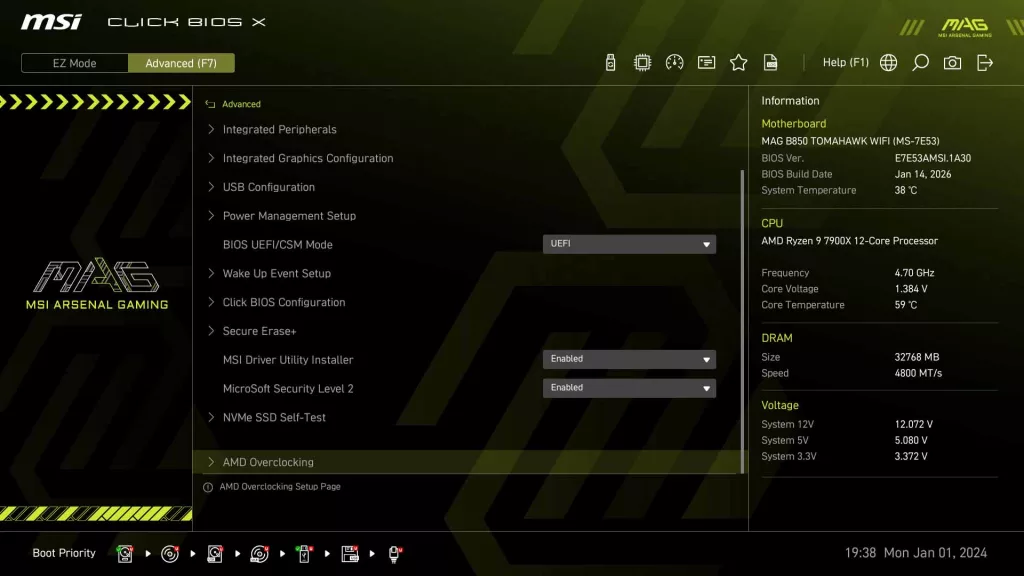This screenshot has width=1024, height=576.
Task: Take a screenshot with the camera icon
Action: click(x=952, y=63)
